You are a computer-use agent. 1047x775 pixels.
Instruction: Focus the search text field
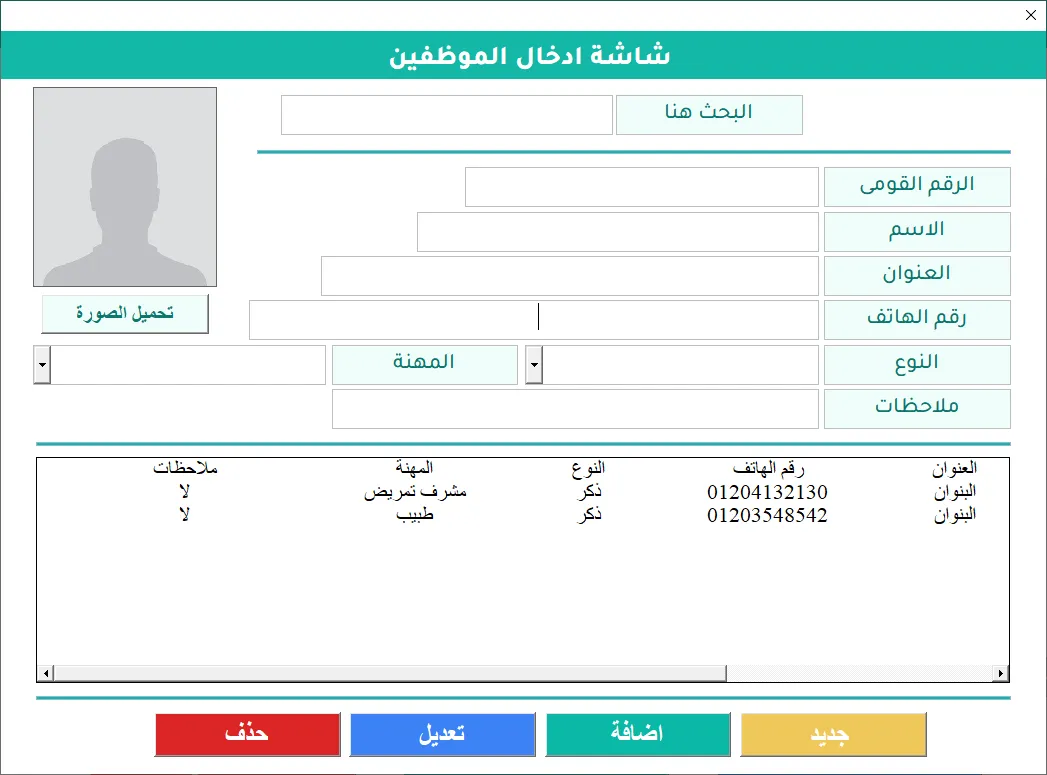pyautogui.click(x=447, y=115)
